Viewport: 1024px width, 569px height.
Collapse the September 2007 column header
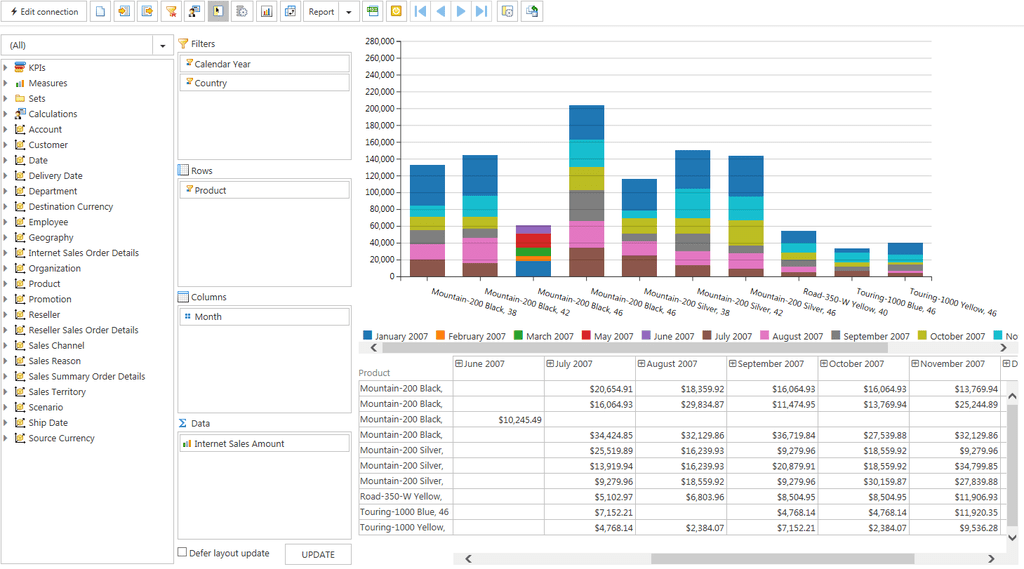733,363
